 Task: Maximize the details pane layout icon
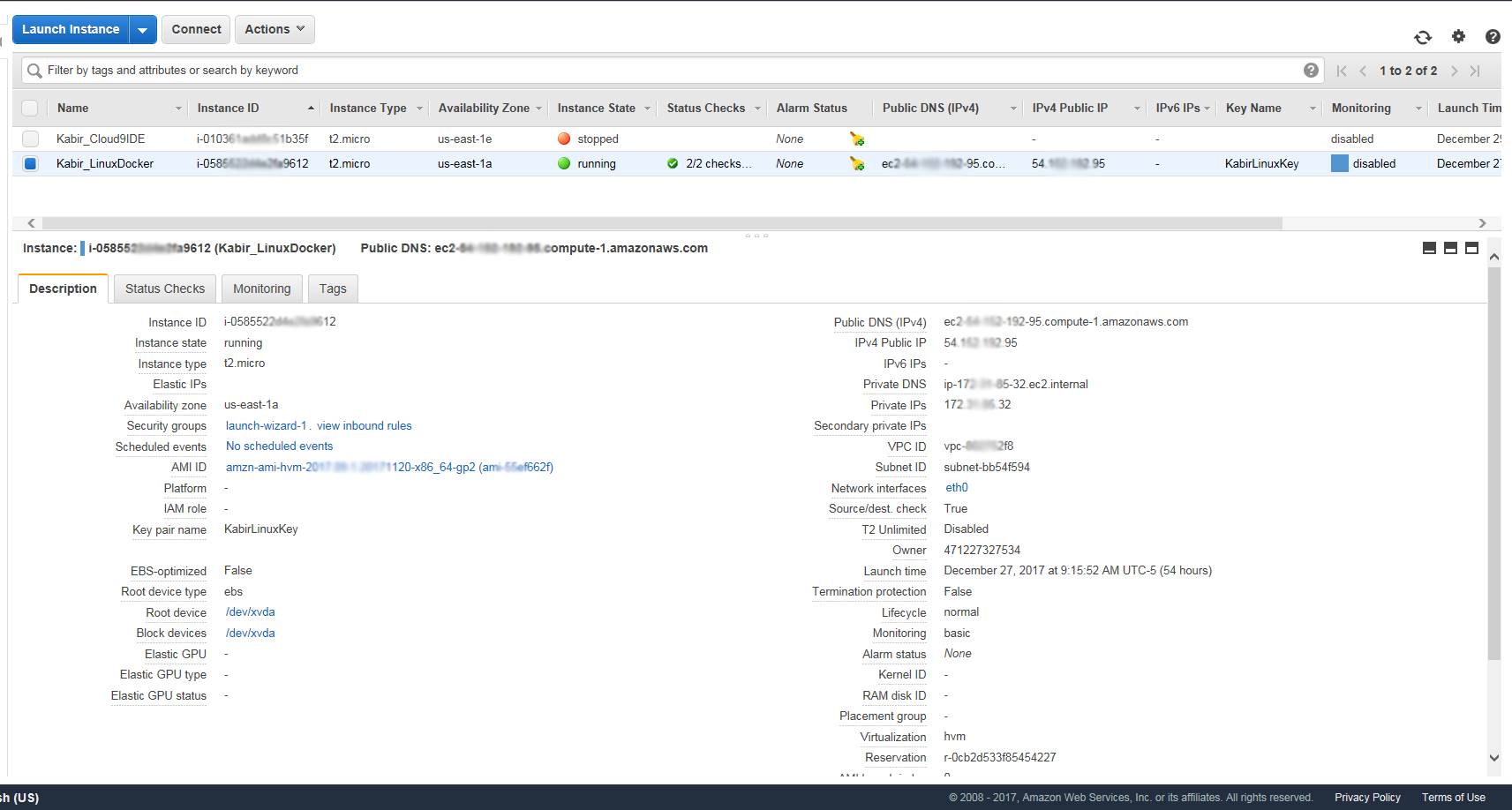pos(1471,248)
